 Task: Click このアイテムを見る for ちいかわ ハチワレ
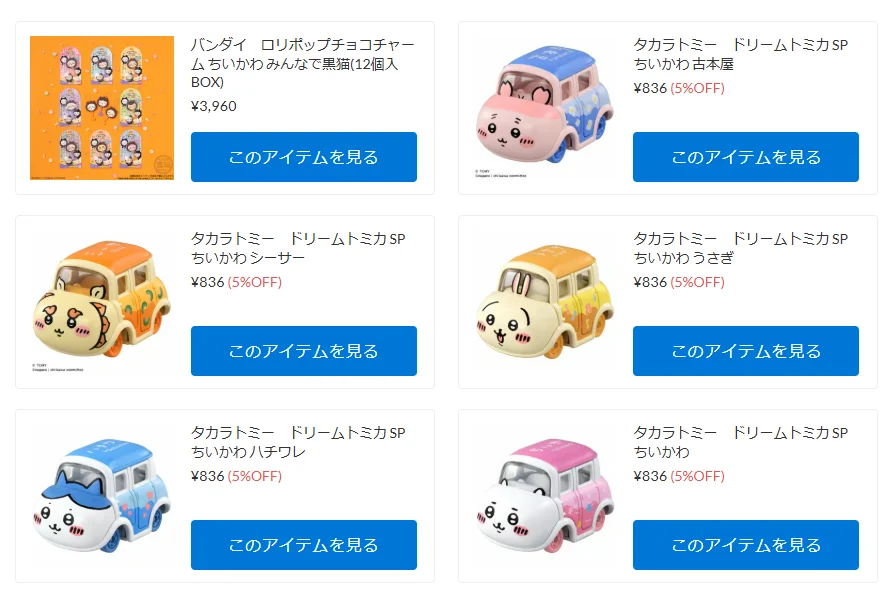(304, 545)
